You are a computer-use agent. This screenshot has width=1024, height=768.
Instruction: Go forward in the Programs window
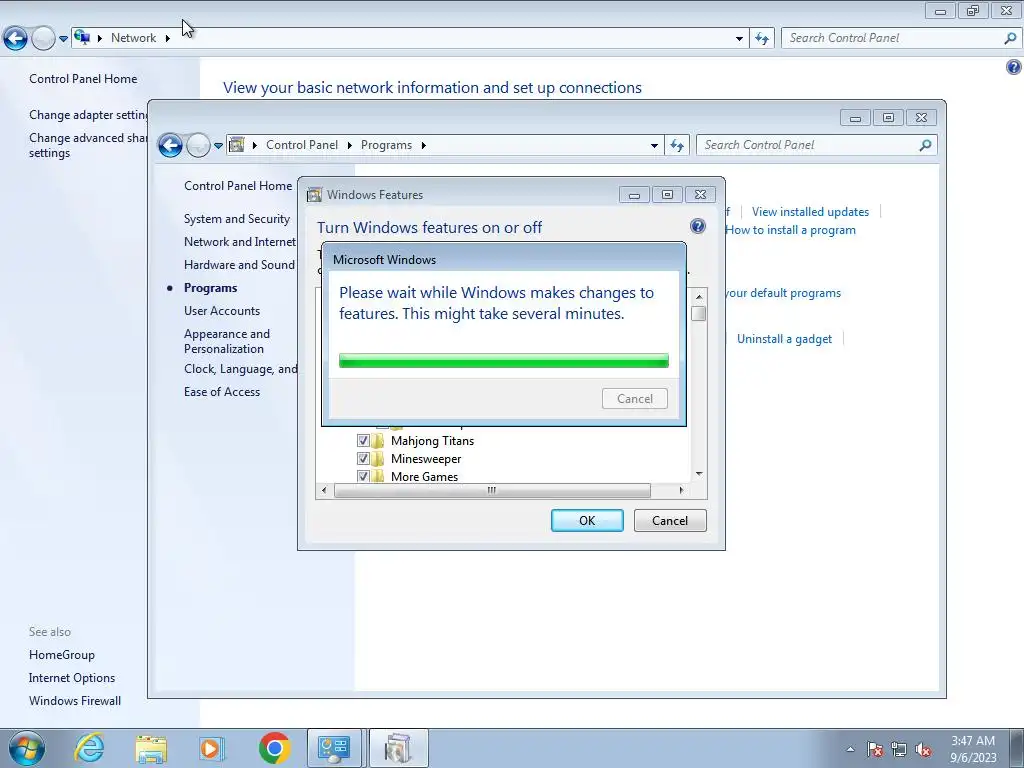[198, 145]
